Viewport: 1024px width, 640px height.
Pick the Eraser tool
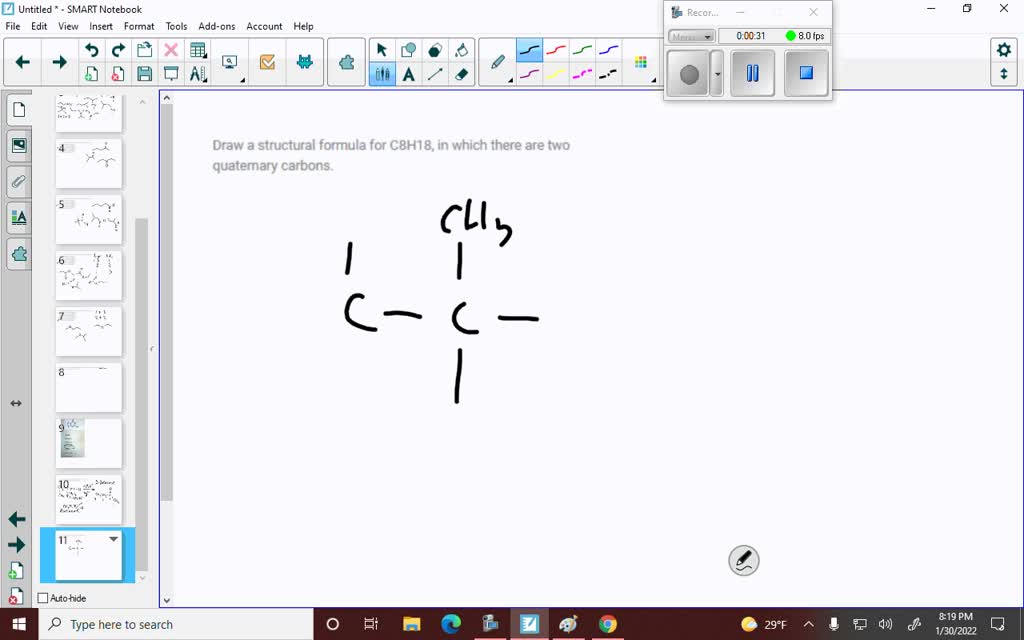point(460,71)
